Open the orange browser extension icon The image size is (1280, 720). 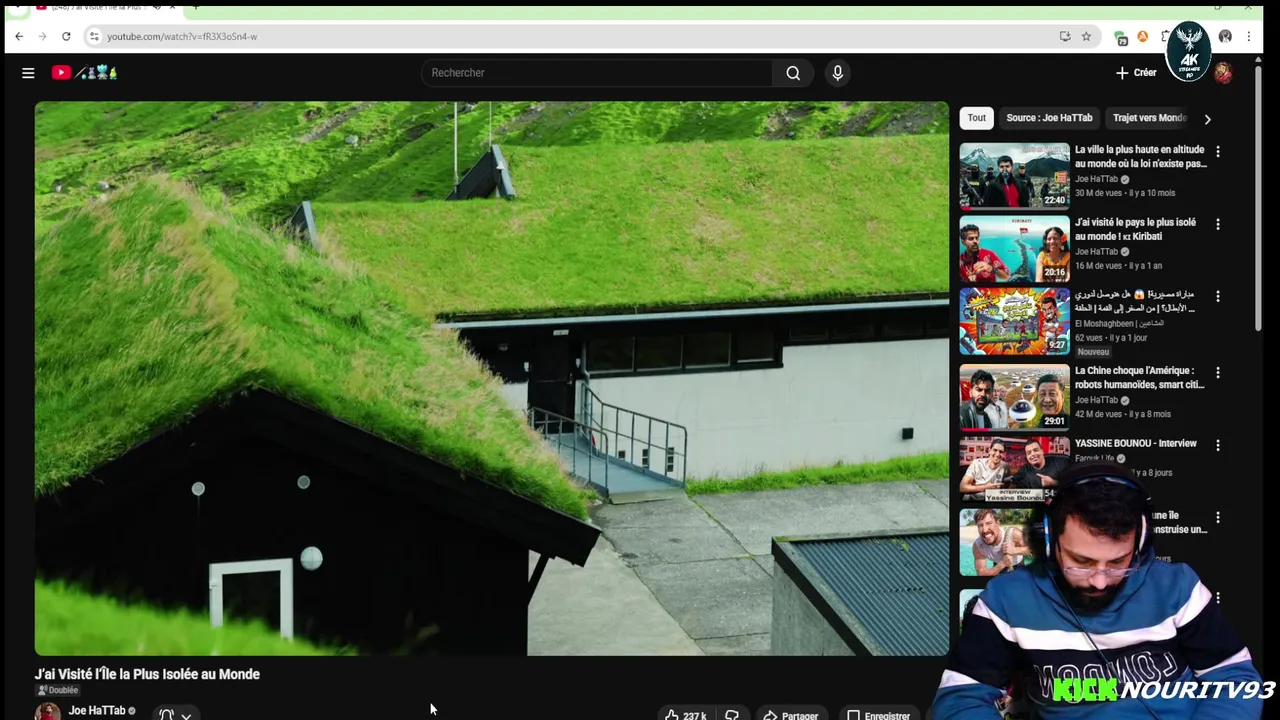(x=1142, y=37)
